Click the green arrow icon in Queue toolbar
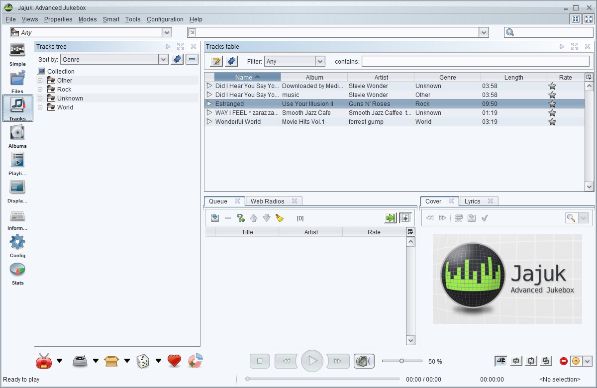Viewport: 597px width, 388px height. 390,218
